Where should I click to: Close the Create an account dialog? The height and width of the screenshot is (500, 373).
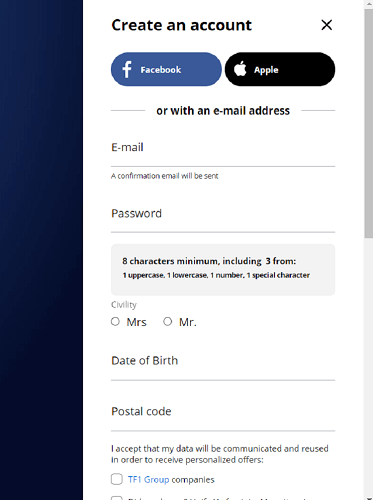click(x=327, y=25)
